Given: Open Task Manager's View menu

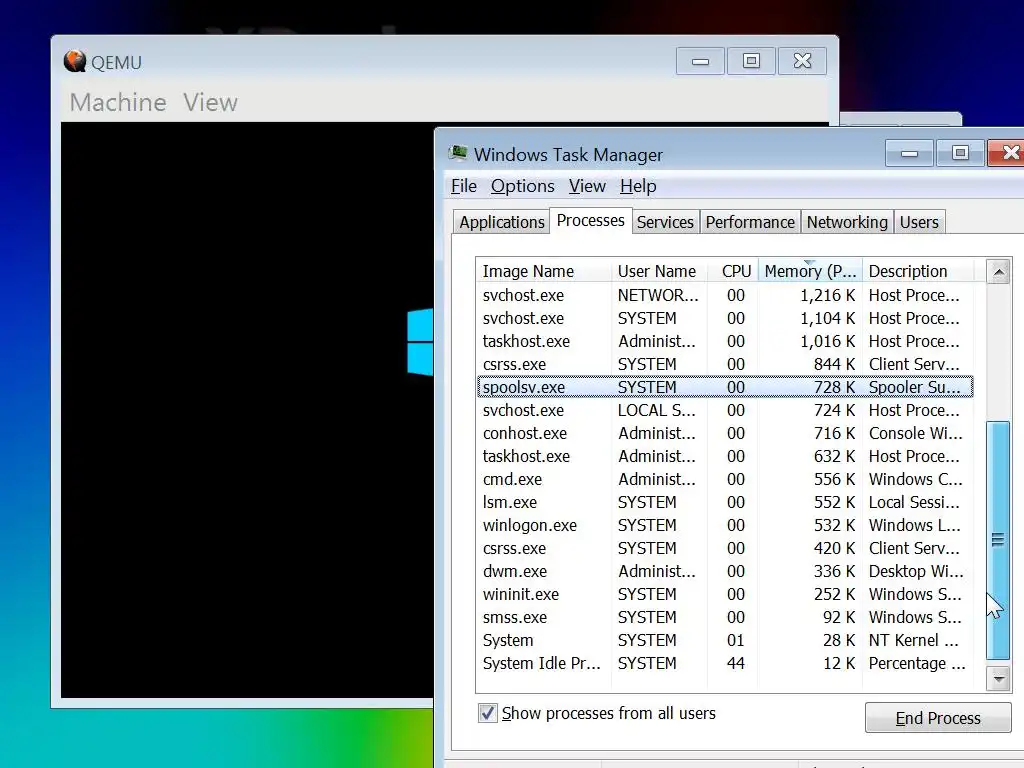Looking at the screenshot, I should [587, 186].
